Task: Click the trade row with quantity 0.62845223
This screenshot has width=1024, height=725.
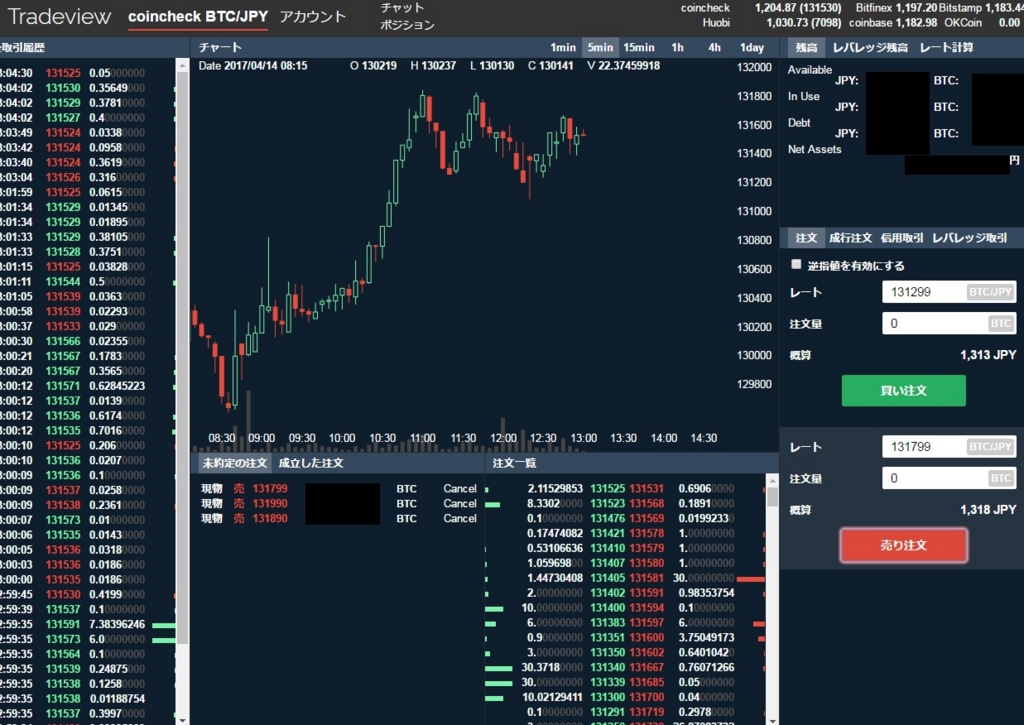Action: coord(88,386)
